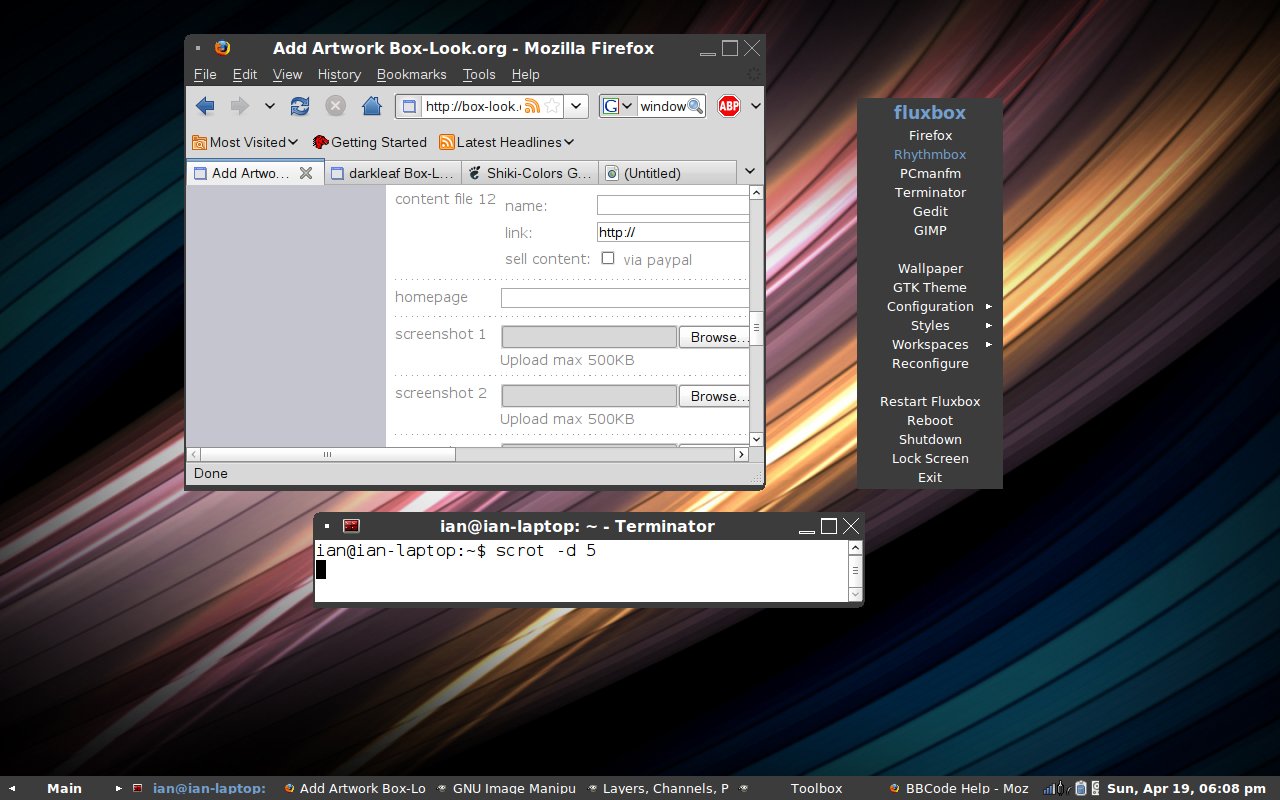The width and height of the screenshot is (1280, 800).
Task: Click the Firefox forward arrow
Action: pyautogui.click(x=239, y=106)
